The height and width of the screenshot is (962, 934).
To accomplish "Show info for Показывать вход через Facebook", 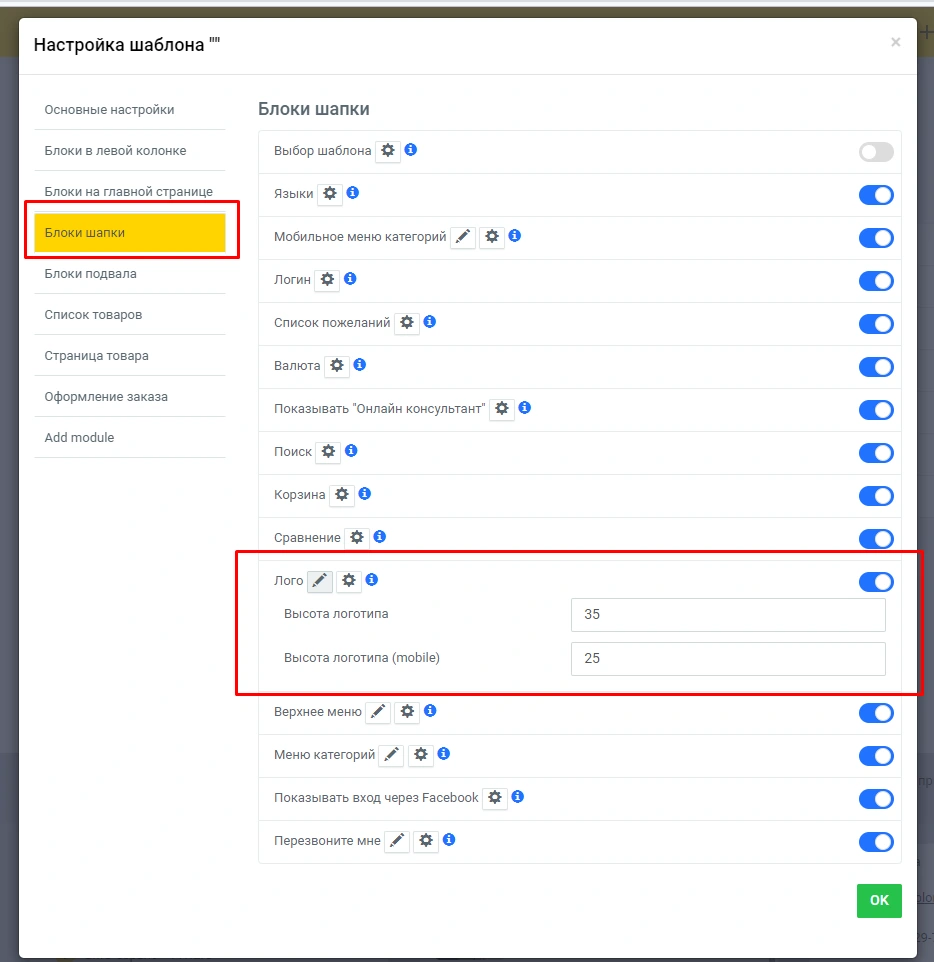I will click(x=518, y=797).
